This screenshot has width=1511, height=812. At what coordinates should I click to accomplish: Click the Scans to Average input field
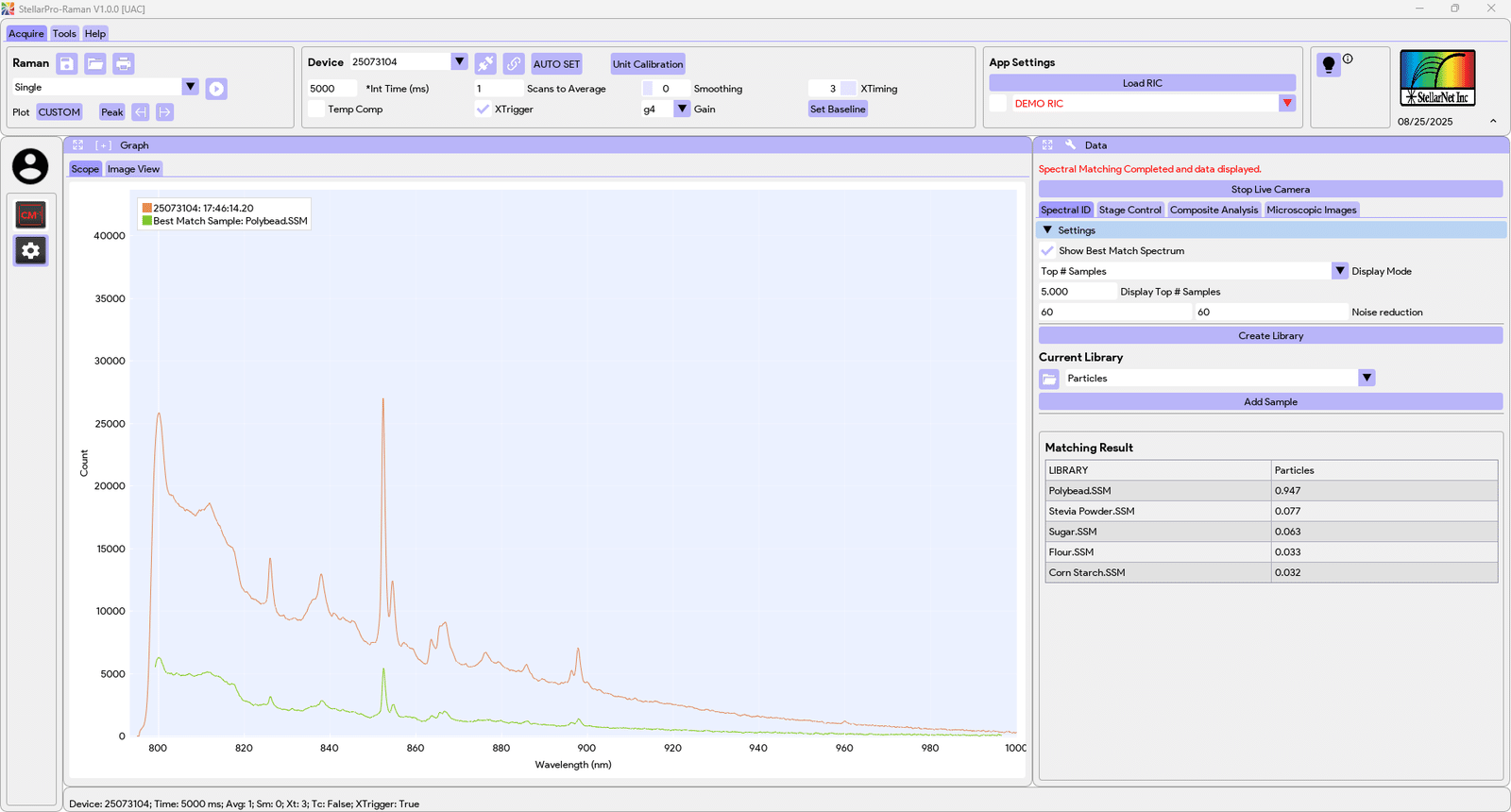coord(498,89)
